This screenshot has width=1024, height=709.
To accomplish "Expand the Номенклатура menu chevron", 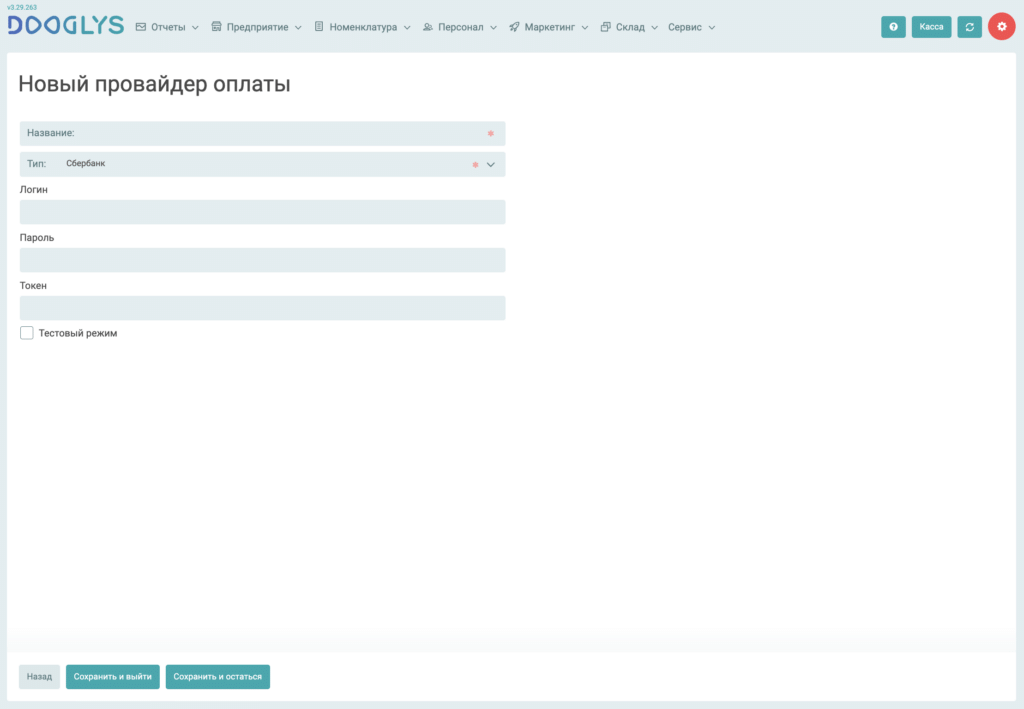I will (x=407, y=27).
